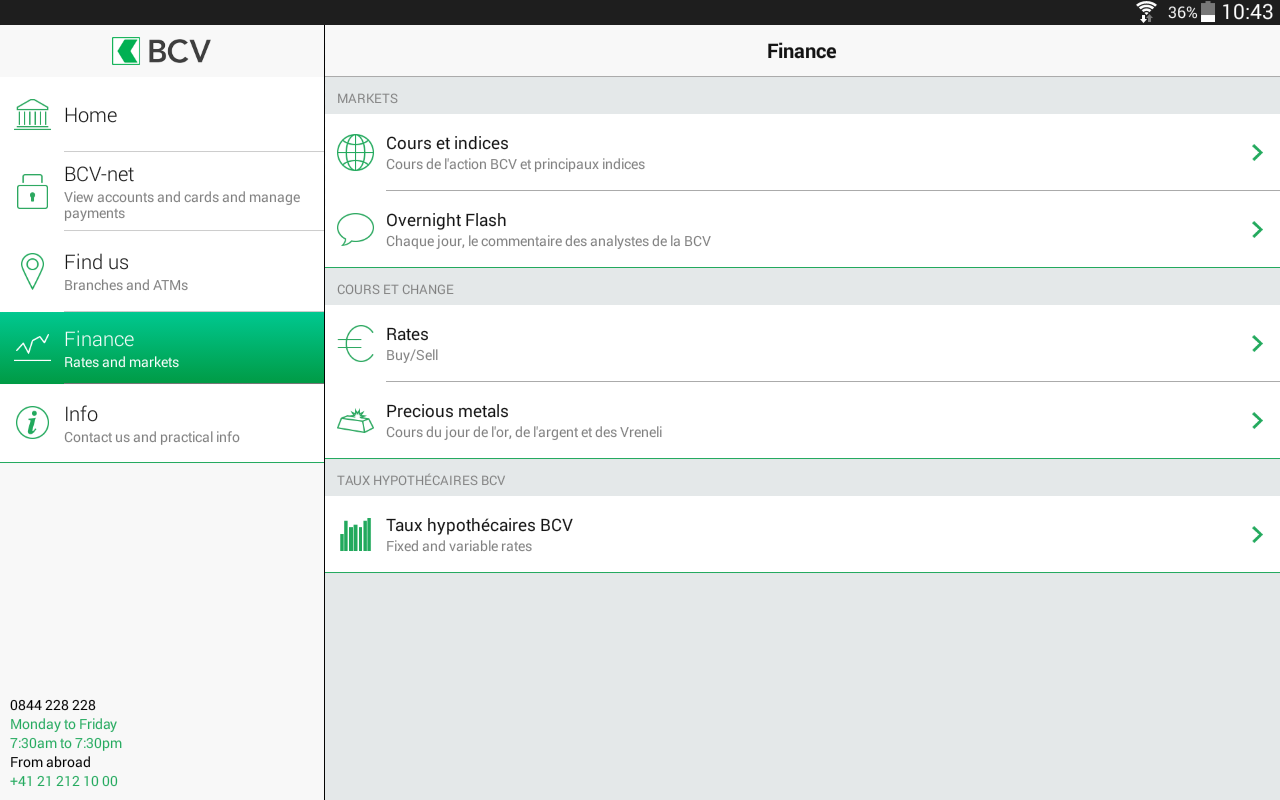Click the speech bubble Overnight Flash icon
Viewport: 1280px width, 800px height.
point(355,229)
